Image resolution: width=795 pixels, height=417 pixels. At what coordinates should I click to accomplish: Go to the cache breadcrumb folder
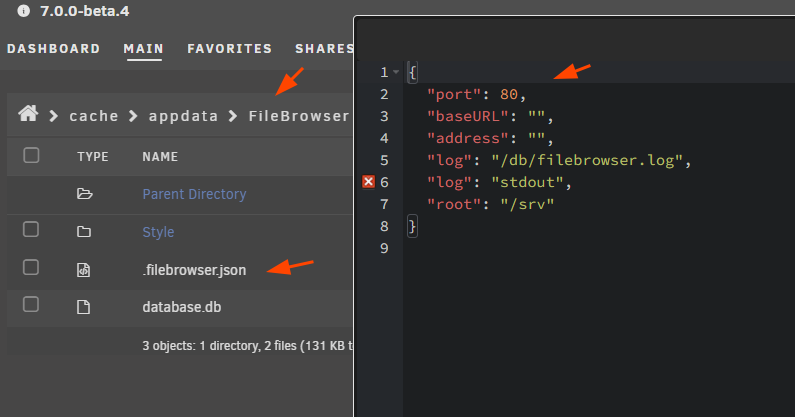pos(94,116)
